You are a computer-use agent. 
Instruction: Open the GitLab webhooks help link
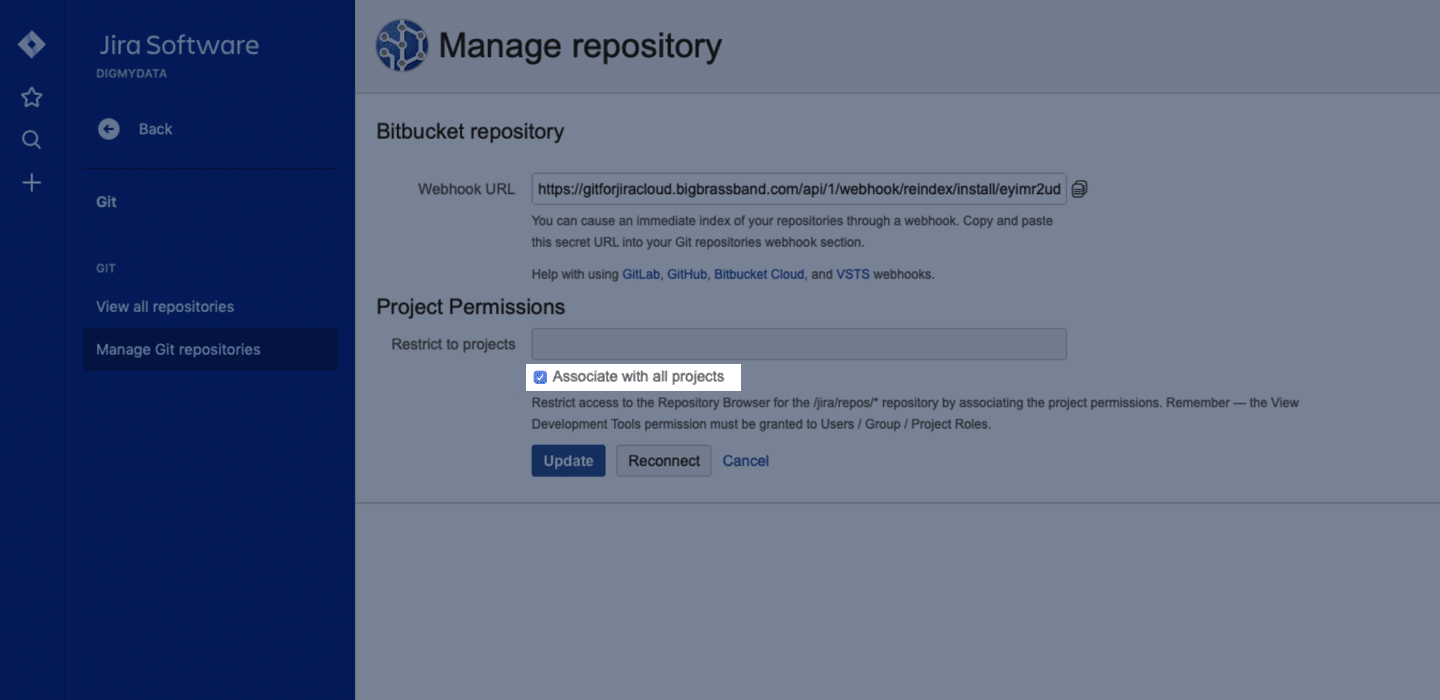click(641, 274)
